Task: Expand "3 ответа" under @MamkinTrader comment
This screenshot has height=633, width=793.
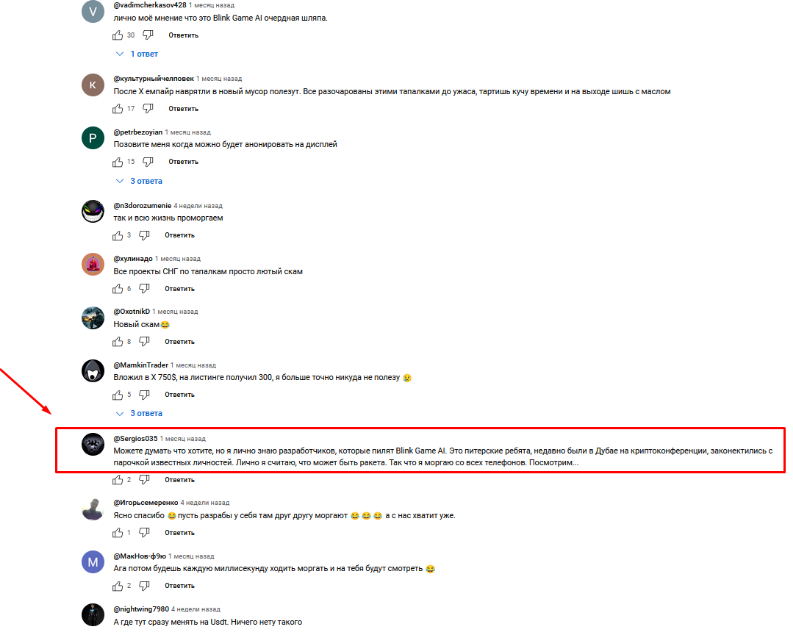Action: 139,413
